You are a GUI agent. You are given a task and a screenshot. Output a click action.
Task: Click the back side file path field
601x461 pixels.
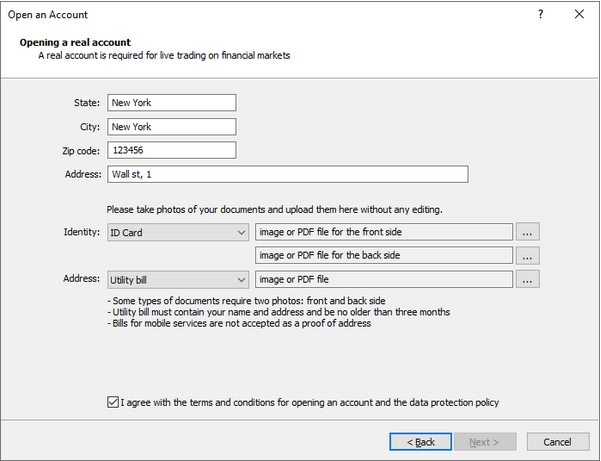tap(384, 256)
